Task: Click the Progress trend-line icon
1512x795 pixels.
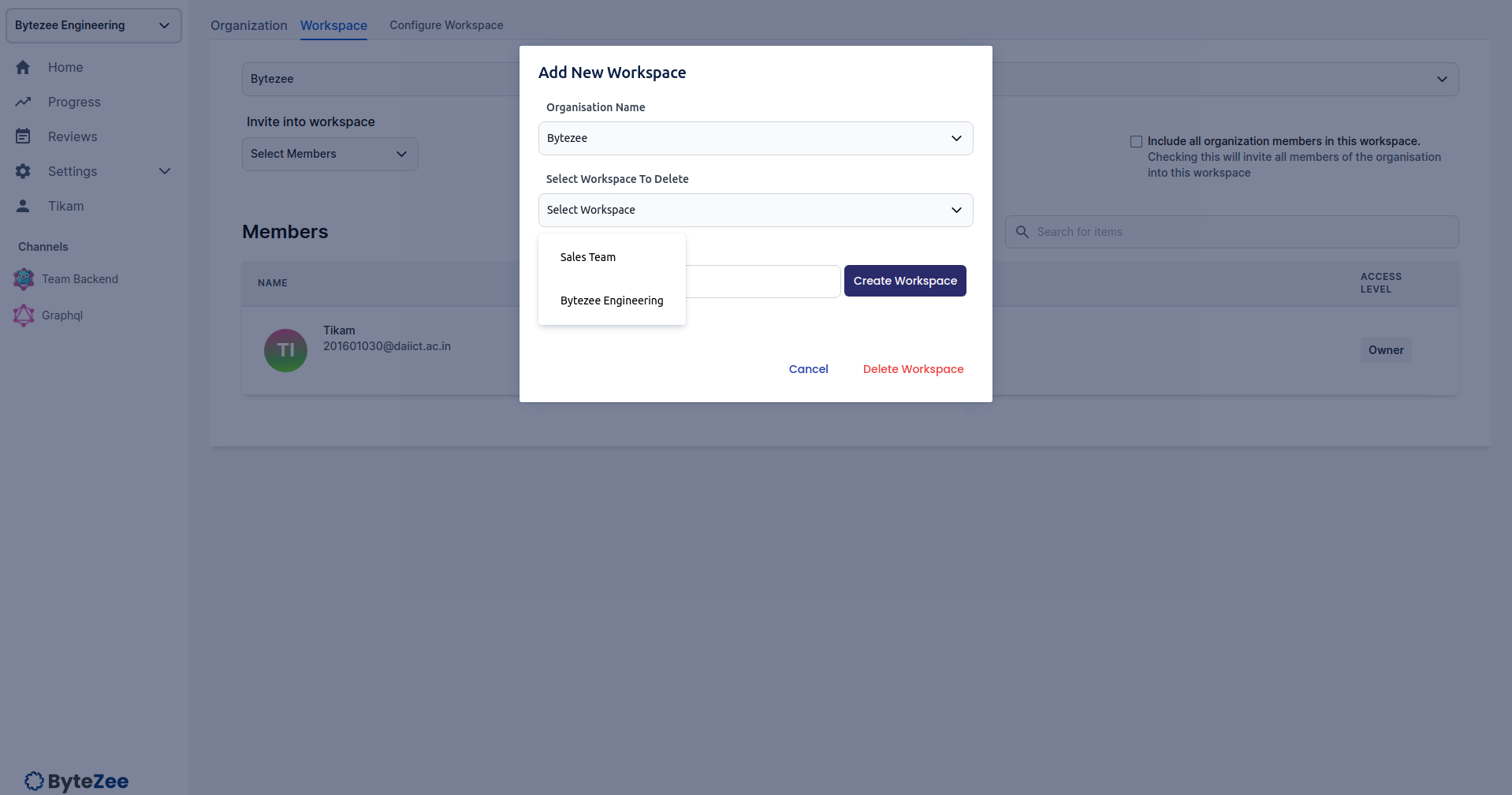Action: click(23, 102)
